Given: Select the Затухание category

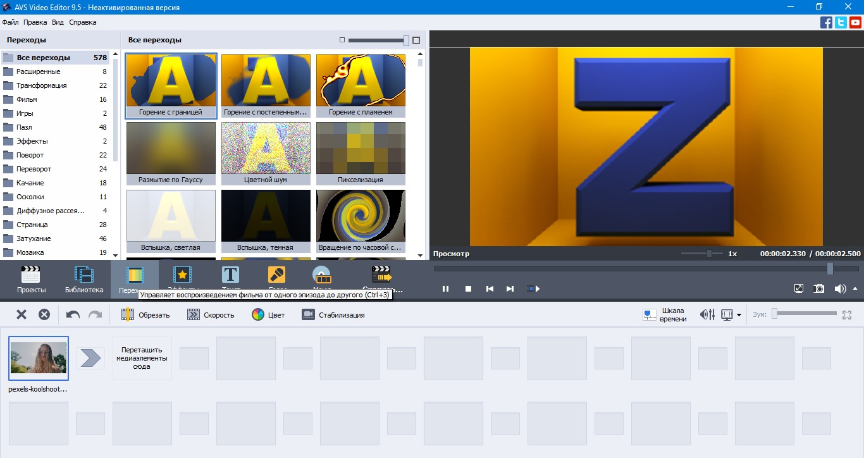Looking at the screenshot, I should click(55, 239).
